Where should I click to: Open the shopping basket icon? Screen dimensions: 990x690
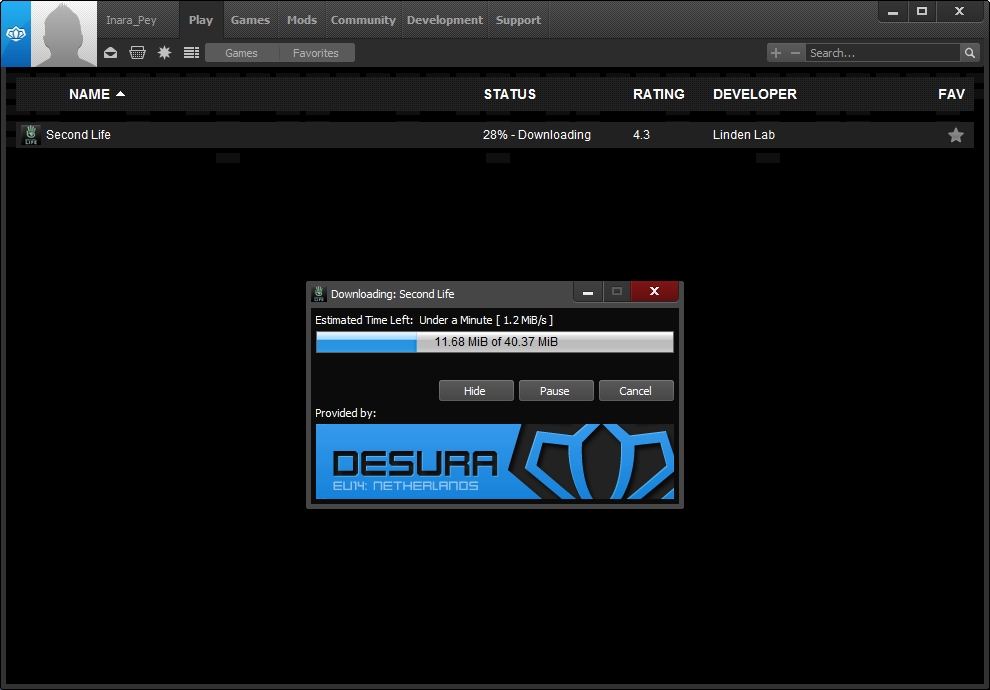pyautogui.click(x=138, y=53)
